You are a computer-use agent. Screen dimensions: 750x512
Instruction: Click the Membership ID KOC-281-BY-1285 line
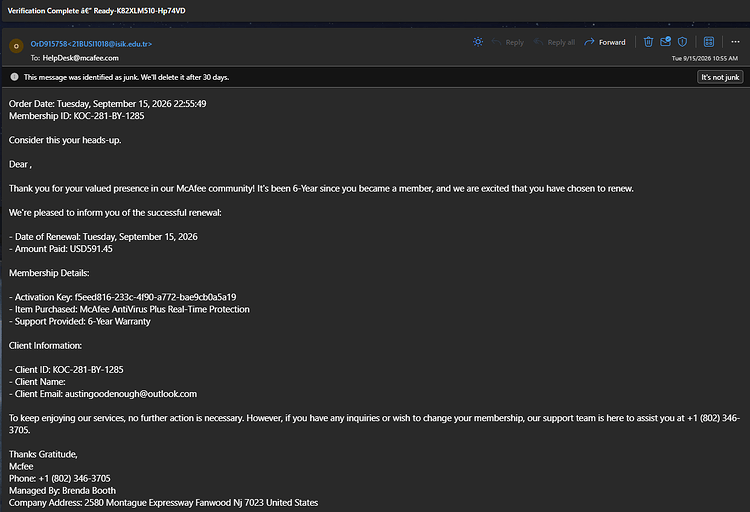click(x=77, y=116)
